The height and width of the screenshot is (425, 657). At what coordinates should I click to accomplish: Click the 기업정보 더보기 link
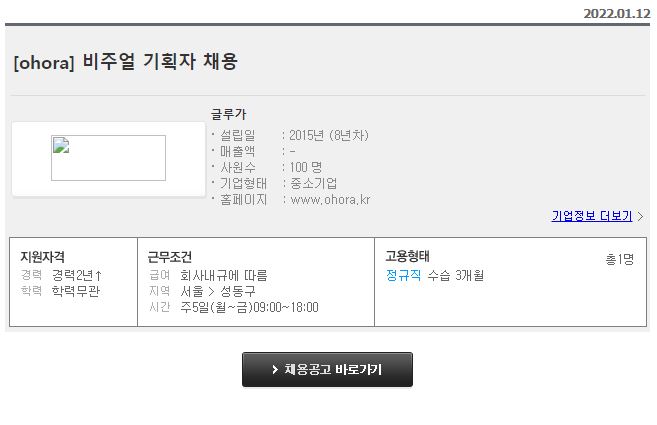[x=592, y=216]
